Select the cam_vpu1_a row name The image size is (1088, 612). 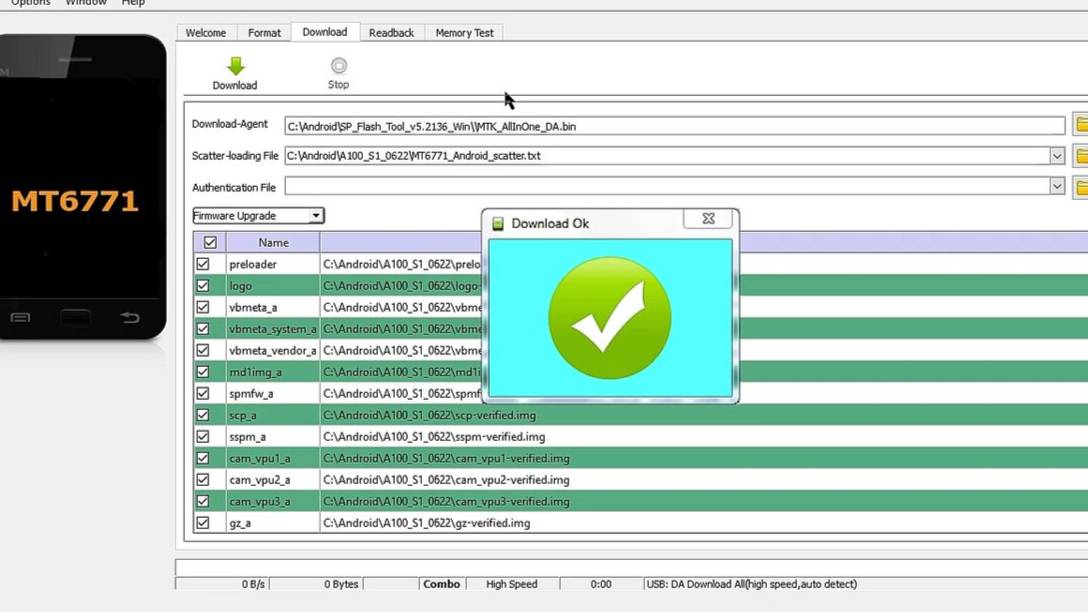coord(260,458)
